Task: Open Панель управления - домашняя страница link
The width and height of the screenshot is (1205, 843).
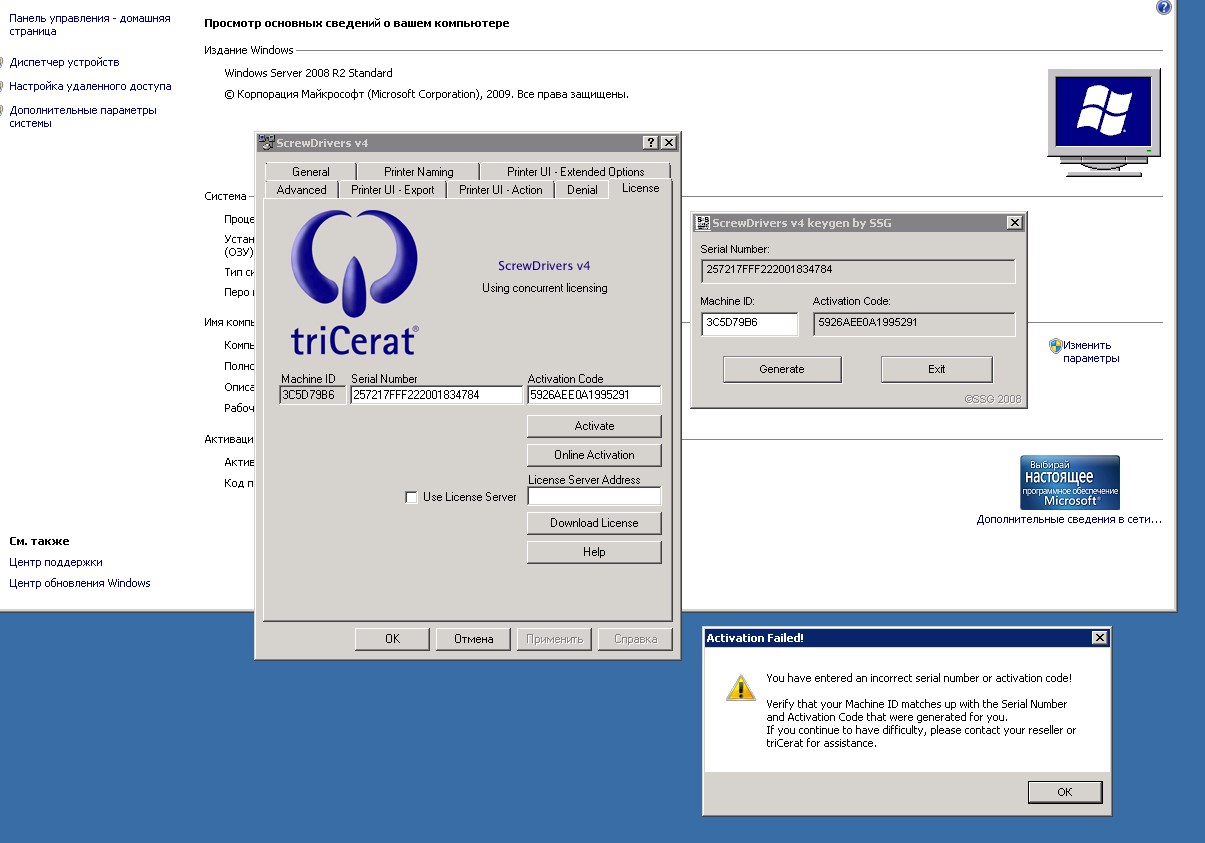Action: tap(90, 25)
